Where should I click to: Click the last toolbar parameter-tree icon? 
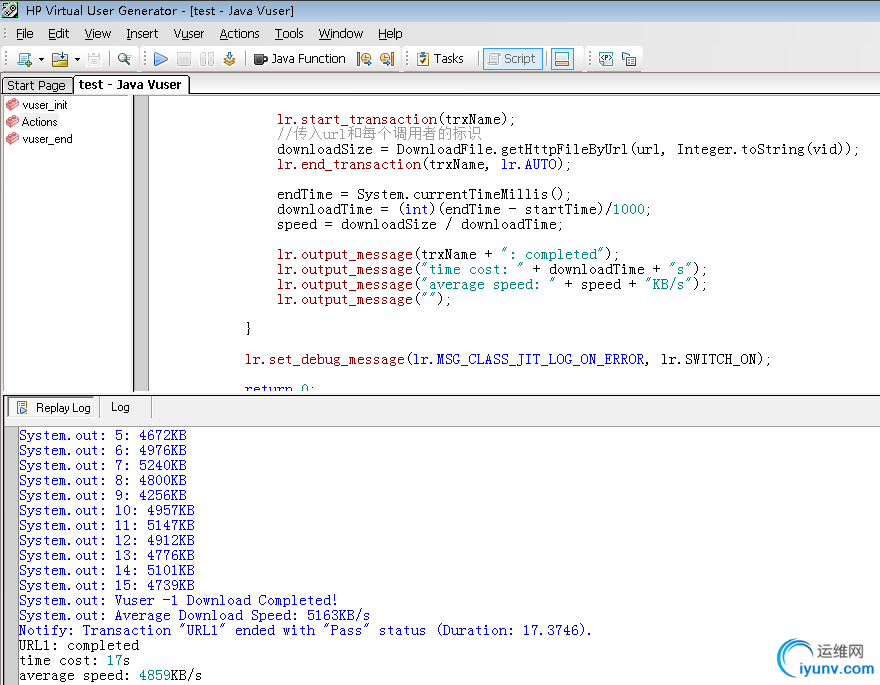point(629,59)
